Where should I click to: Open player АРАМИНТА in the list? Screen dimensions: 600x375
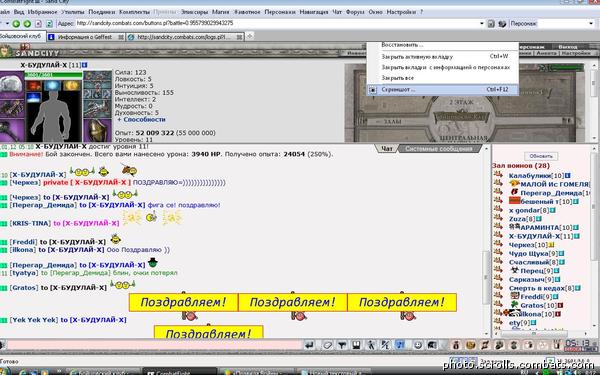point(539,228)
